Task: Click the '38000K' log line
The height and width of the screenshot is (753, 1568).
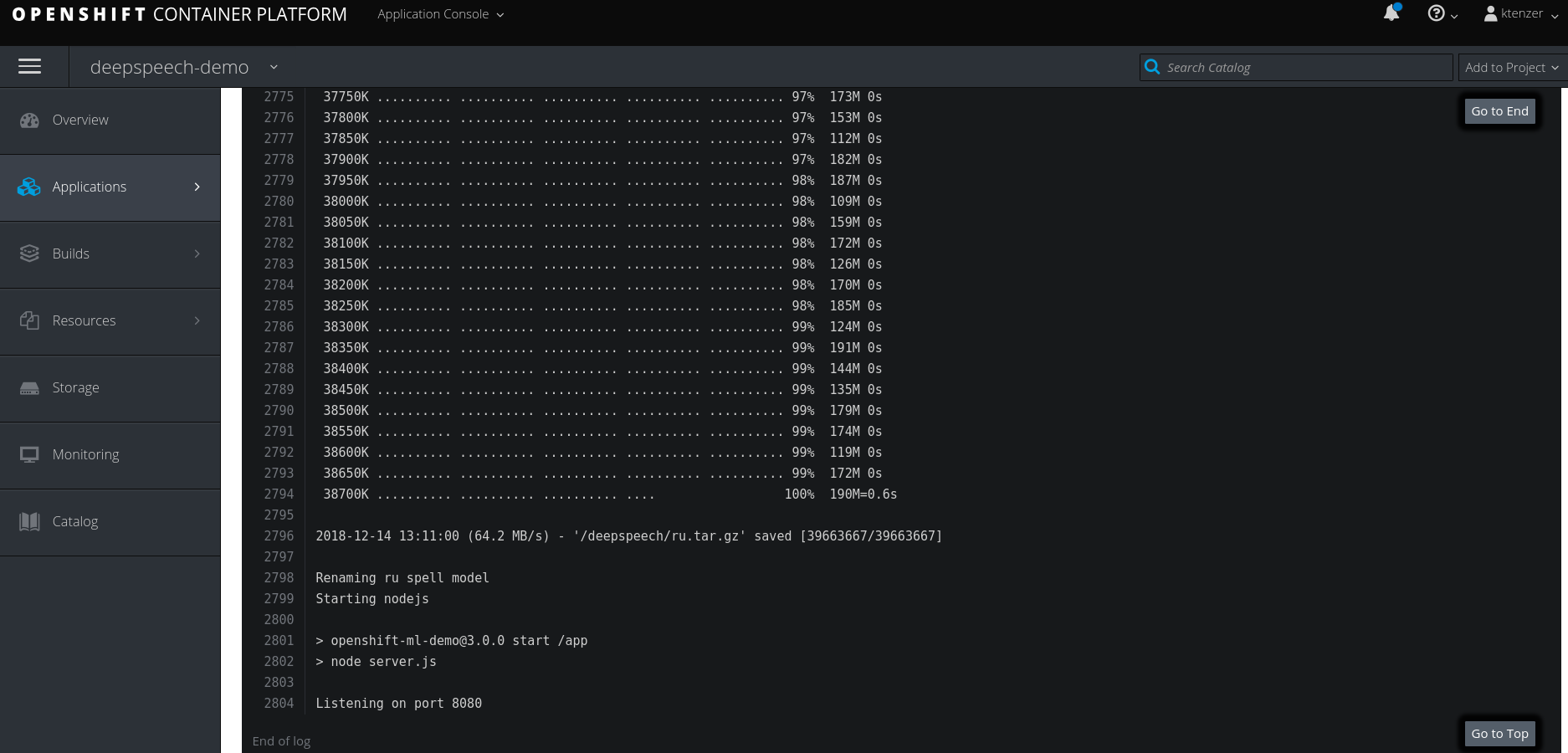Action: point(602,202)
